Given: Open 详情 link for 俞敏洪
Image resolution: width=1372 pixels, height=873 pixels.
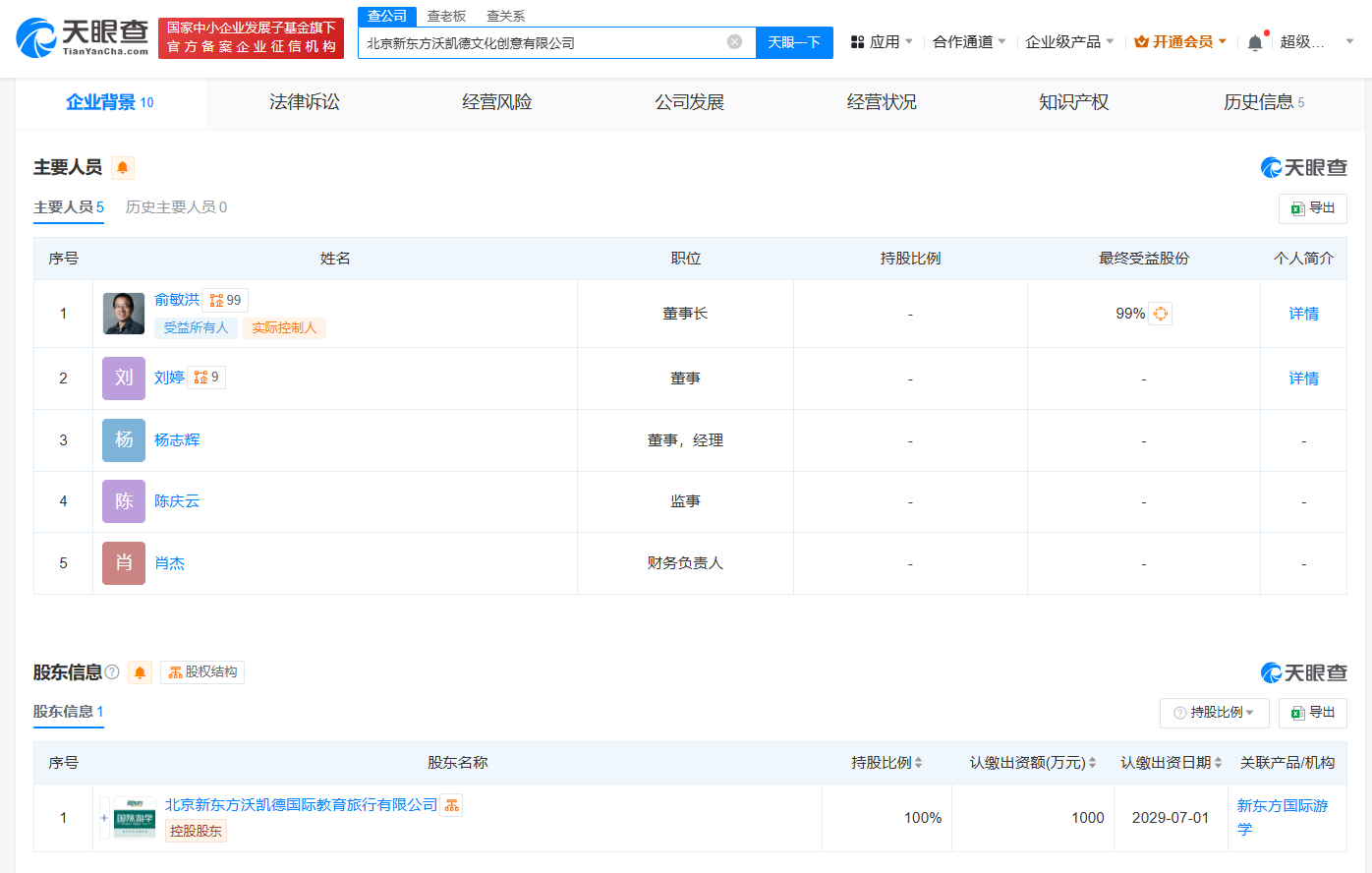Looking at the screenshot, I should 1303,314.
